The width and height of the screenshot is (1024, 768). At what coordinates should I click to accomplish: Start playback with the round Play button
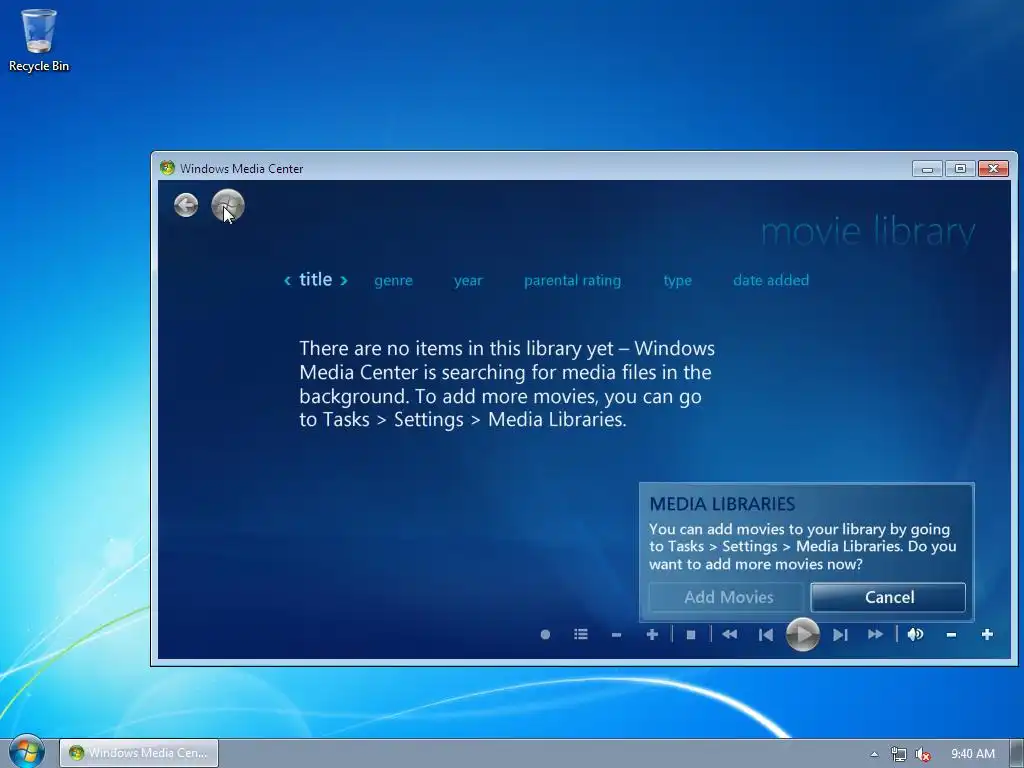pyautogui.click(x=803, y=634)
